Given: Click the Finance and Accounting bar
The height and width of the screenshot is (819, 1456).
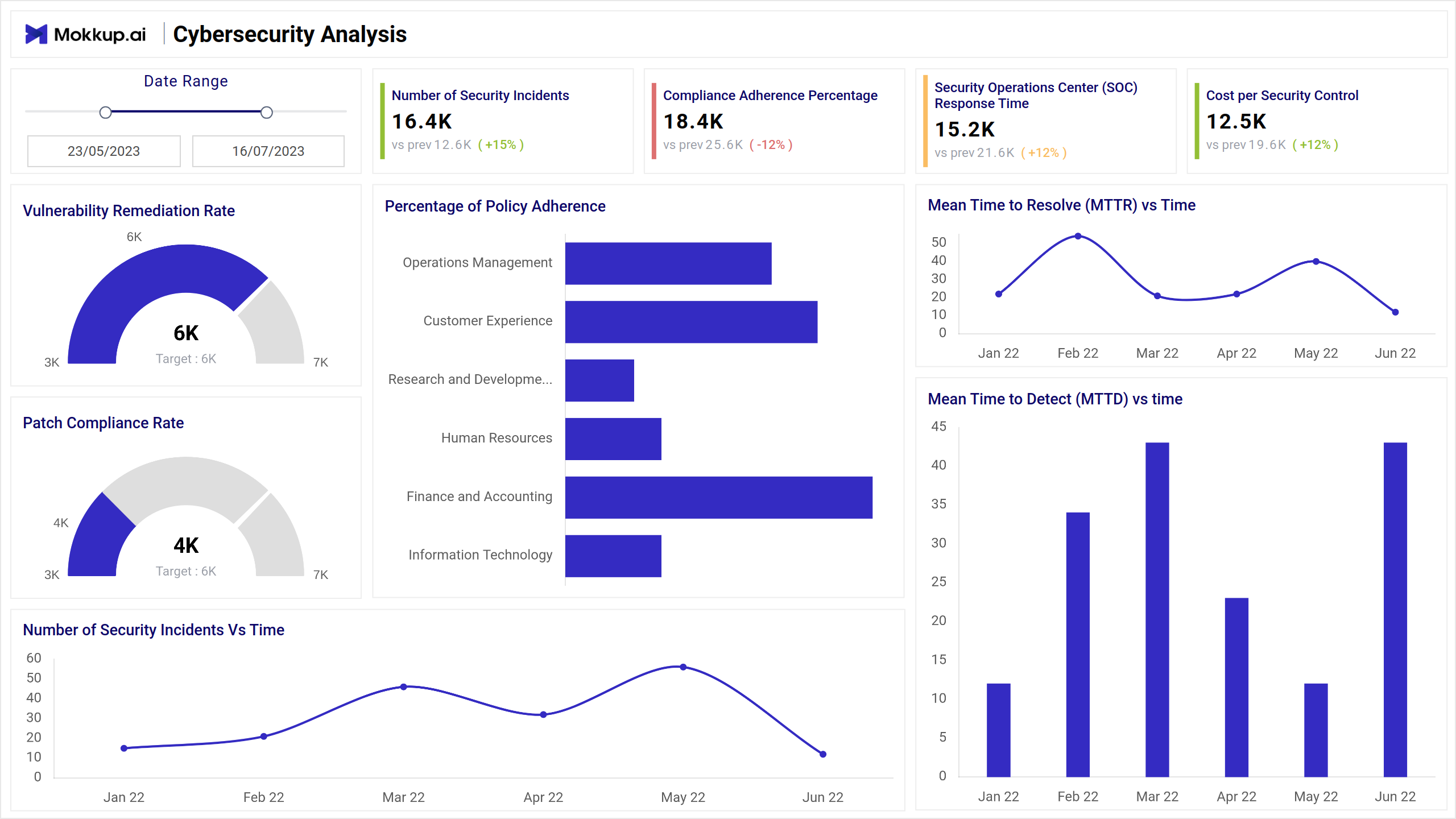Looking at the screenshot, I should (719, 498).
